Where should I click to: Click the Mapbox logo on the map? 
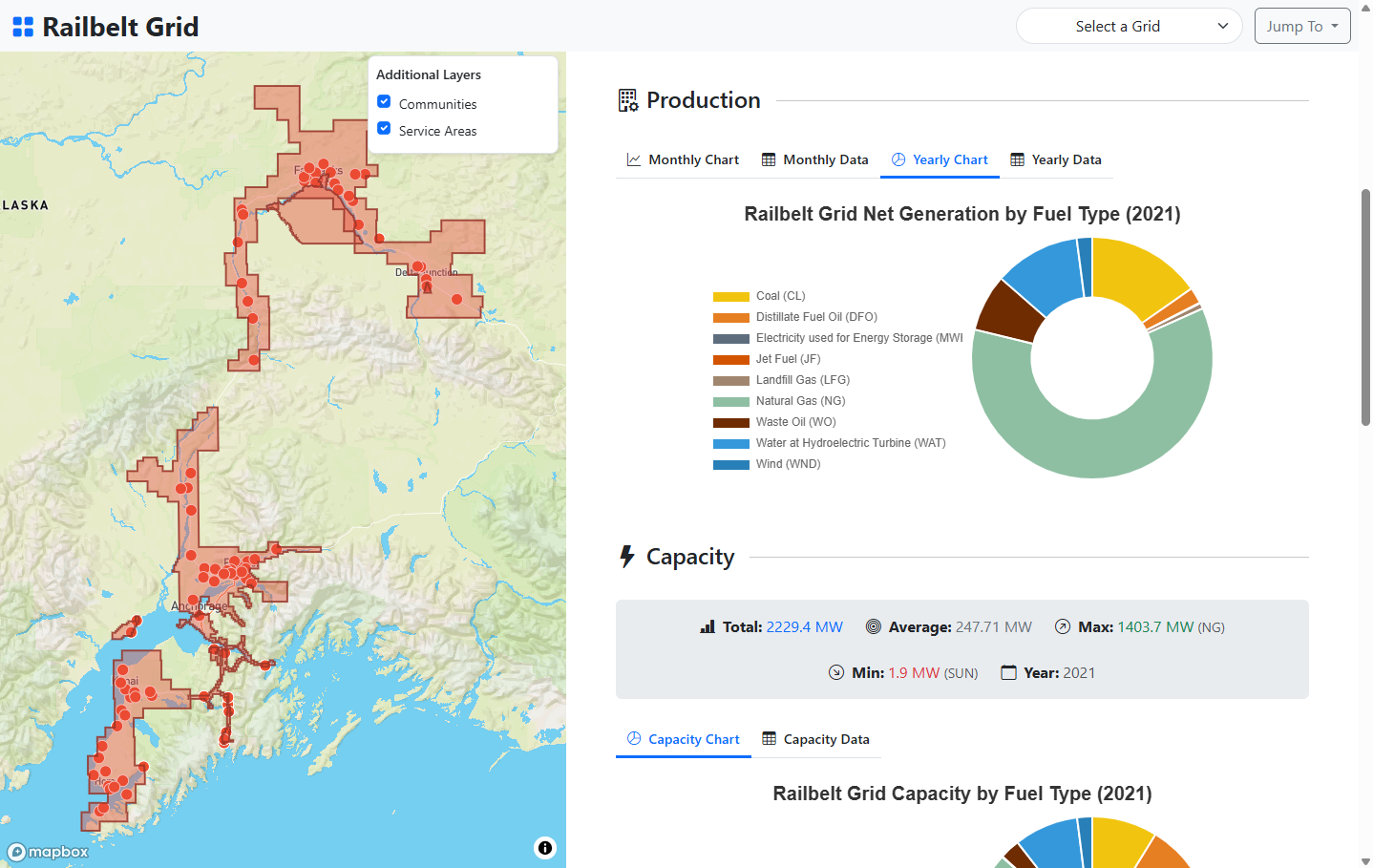[49, 852]
